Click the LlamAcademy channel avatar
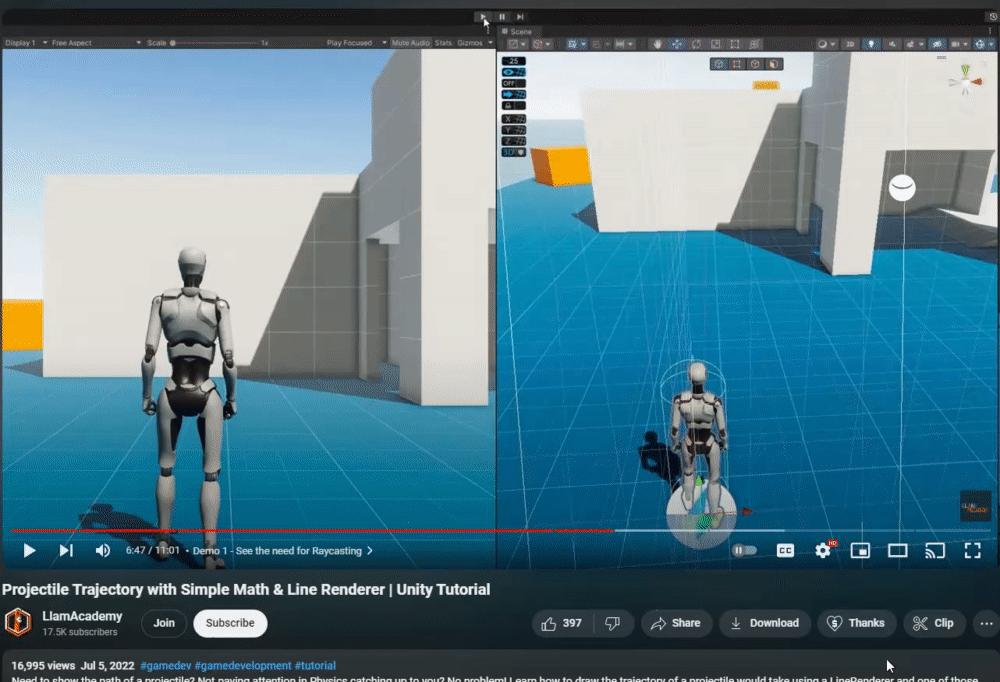The width and height of the screenshot is (1000, 682). tap(18, 623)
